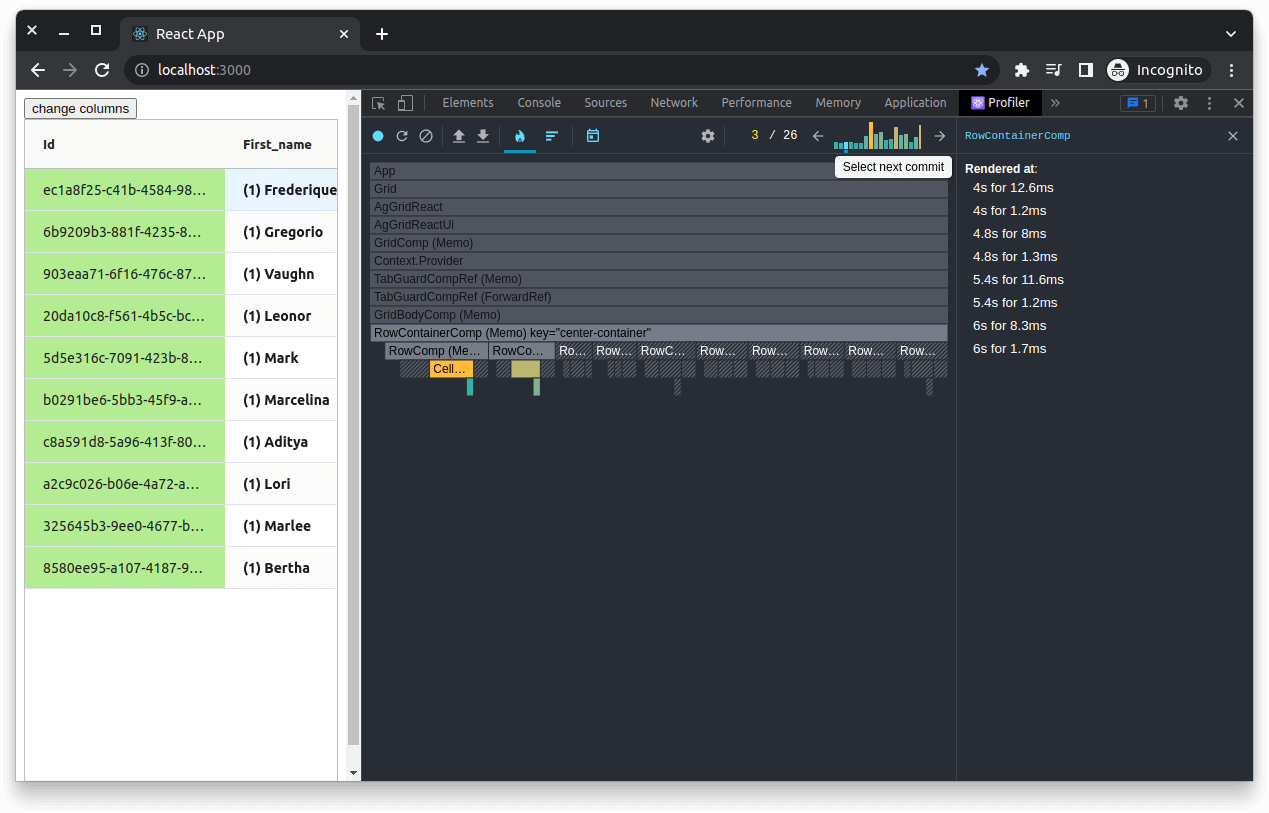The height and width of the screenshot is (813, 1269).
Task: Open DevTools settings gear
Action: pyautogui.click(x=1181, y=103)
